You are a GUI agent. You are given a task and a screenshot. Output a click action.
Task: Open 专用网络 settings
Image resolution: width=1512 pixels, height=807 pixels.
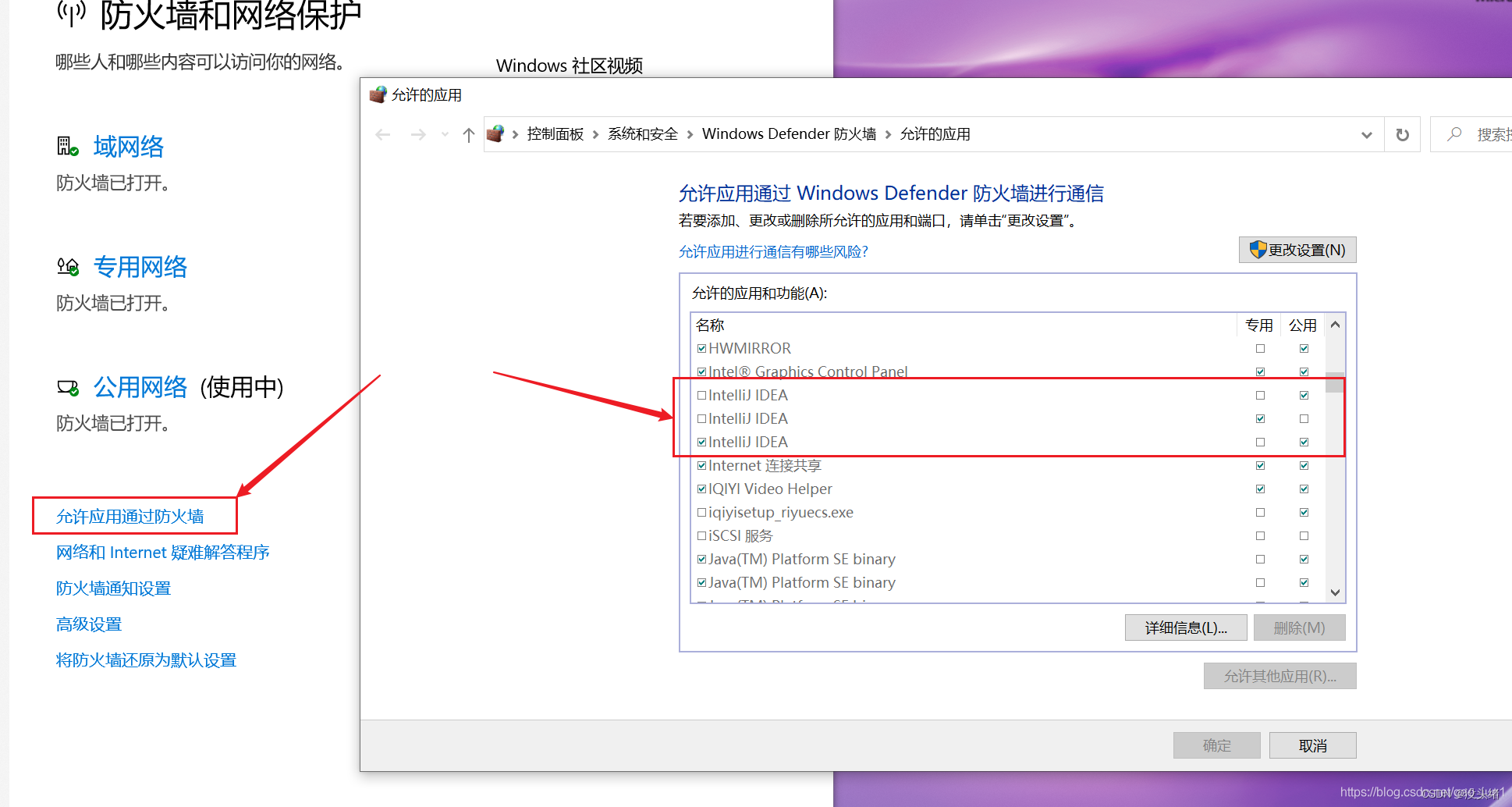pyautogui.click(x=140, y=267)
